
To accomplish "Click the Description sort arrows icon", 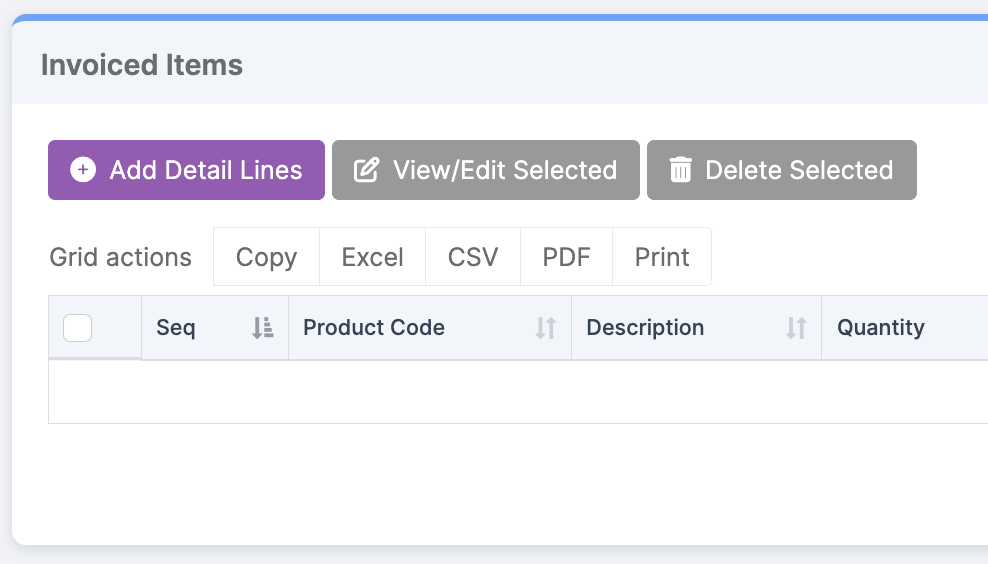I will click(x=796, y=328).
